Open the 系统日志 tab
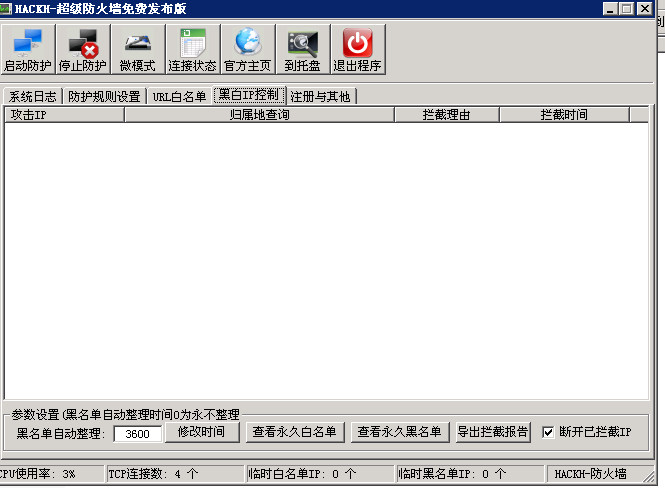The width and height of the screenshot is (665, 488). [x=33, y=96]
